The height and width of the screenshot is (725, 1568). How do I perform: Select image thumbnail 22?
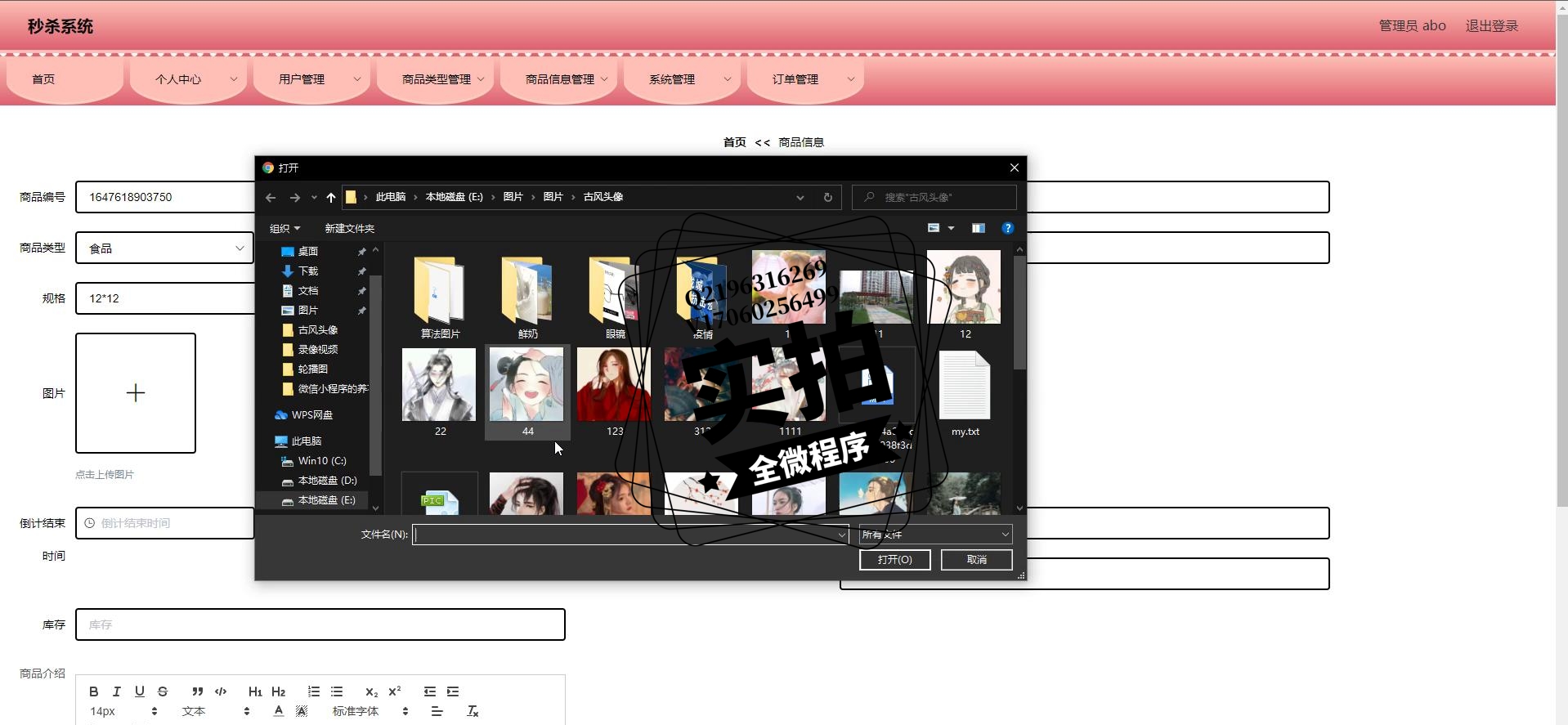(x=440, y=392)
